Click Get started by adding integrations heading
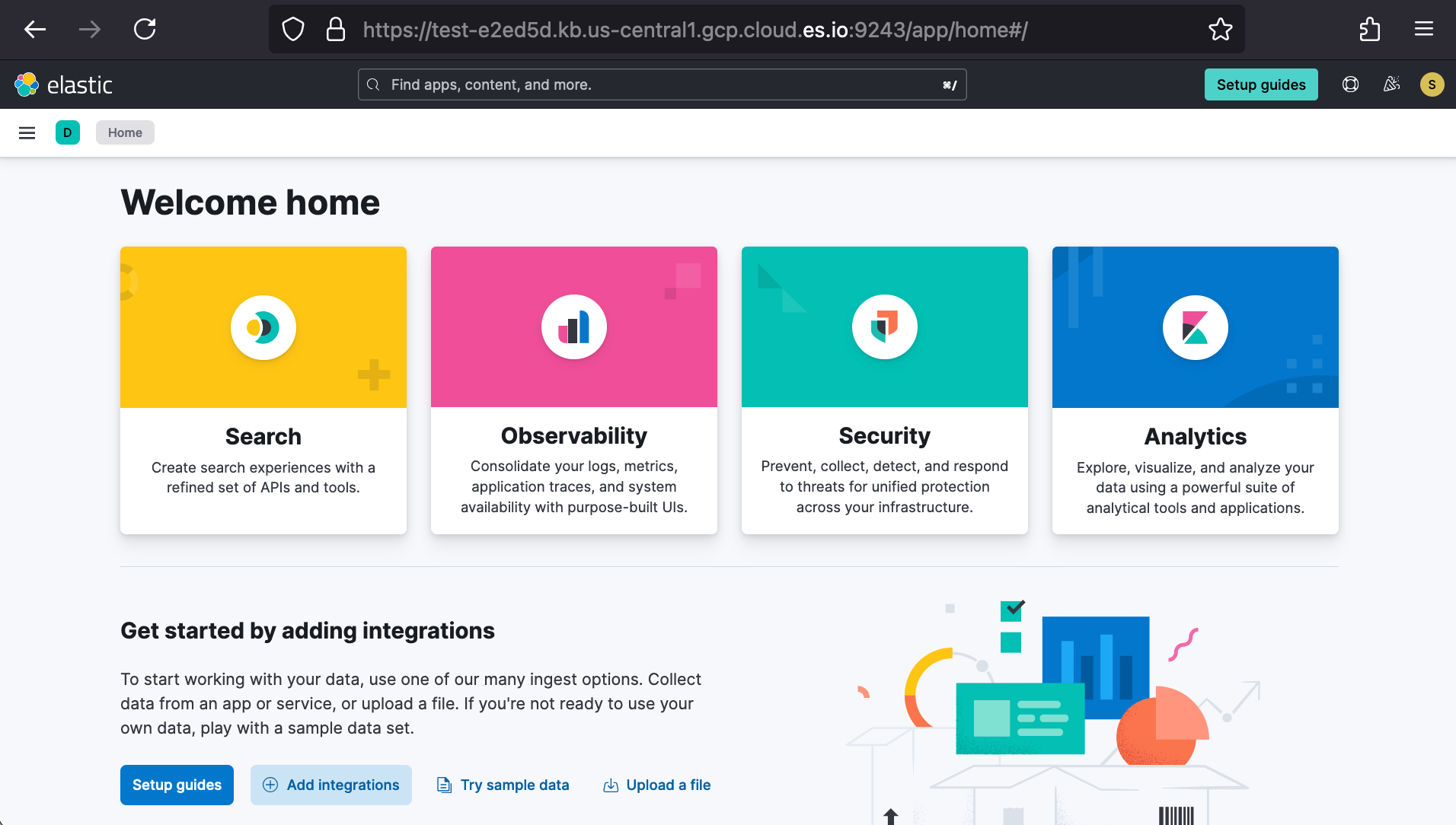1456x825 pixels. point(308,630)
